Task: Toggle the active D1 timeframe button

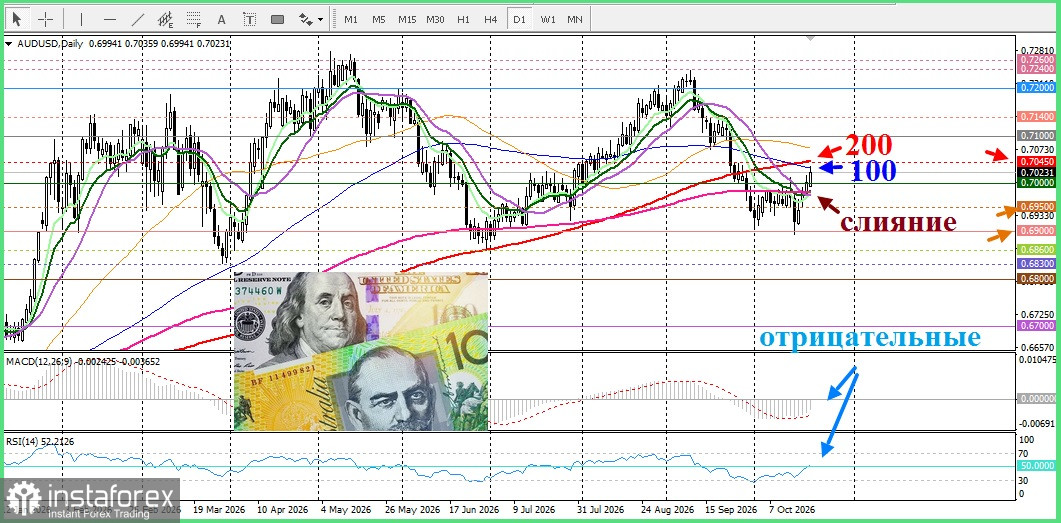Action: tap(519, 19)
